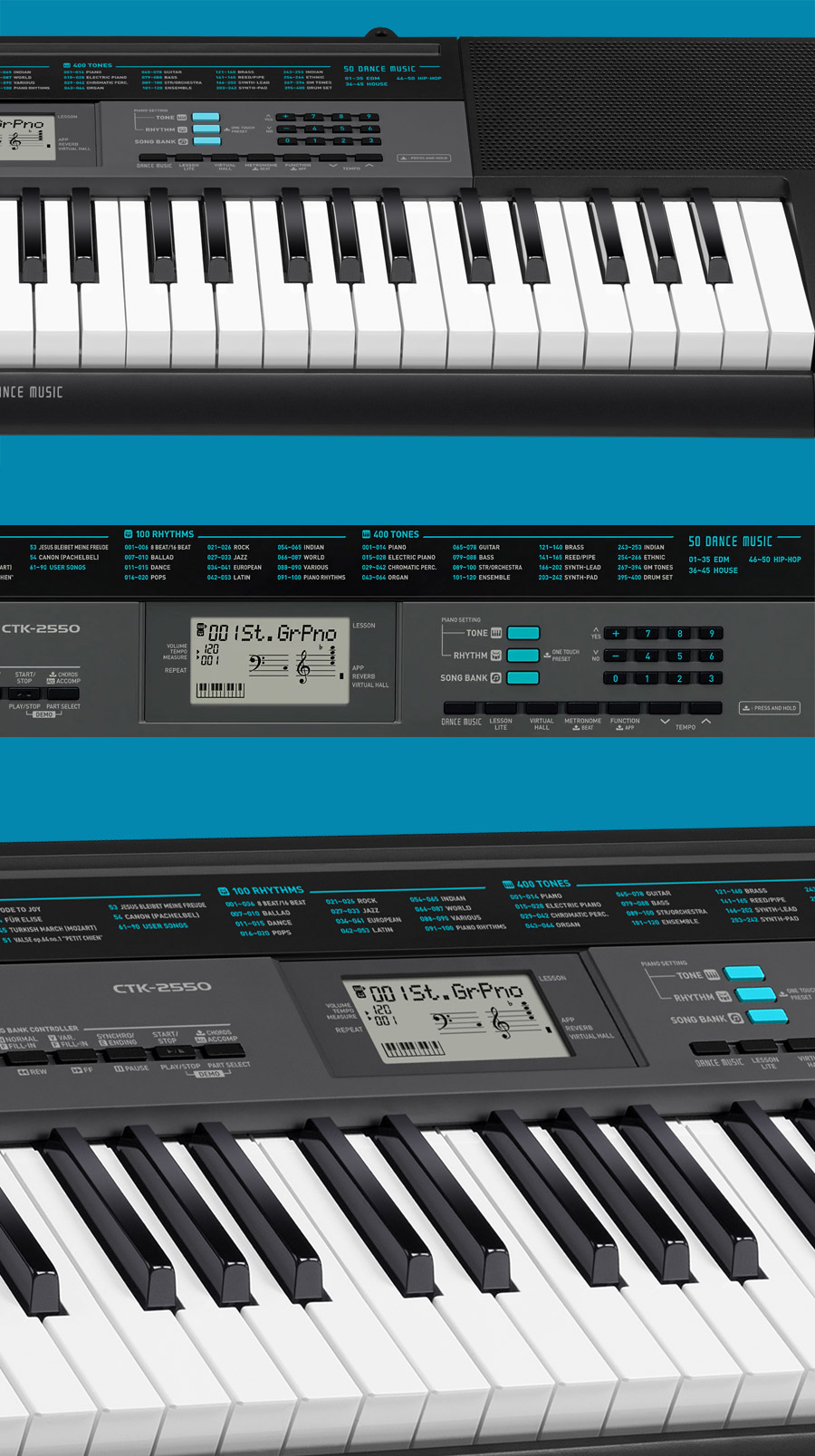Click the plus (YES) key on the number pad
The width and height of the screenshot is (815, 1456).
pos(616,634)
